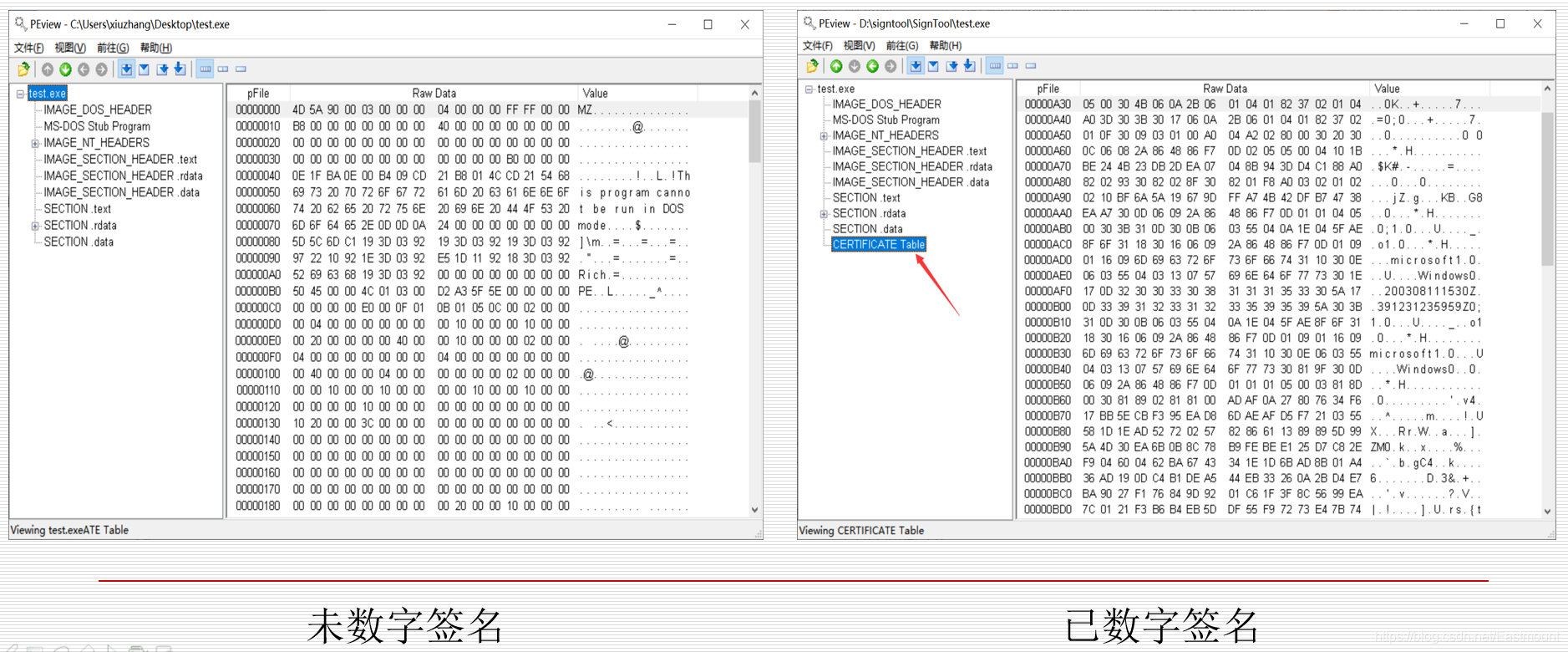Click Value column header in right window
Image resolution: width=1568 pixels, height=652 pixels.
tap(1429, 89)
